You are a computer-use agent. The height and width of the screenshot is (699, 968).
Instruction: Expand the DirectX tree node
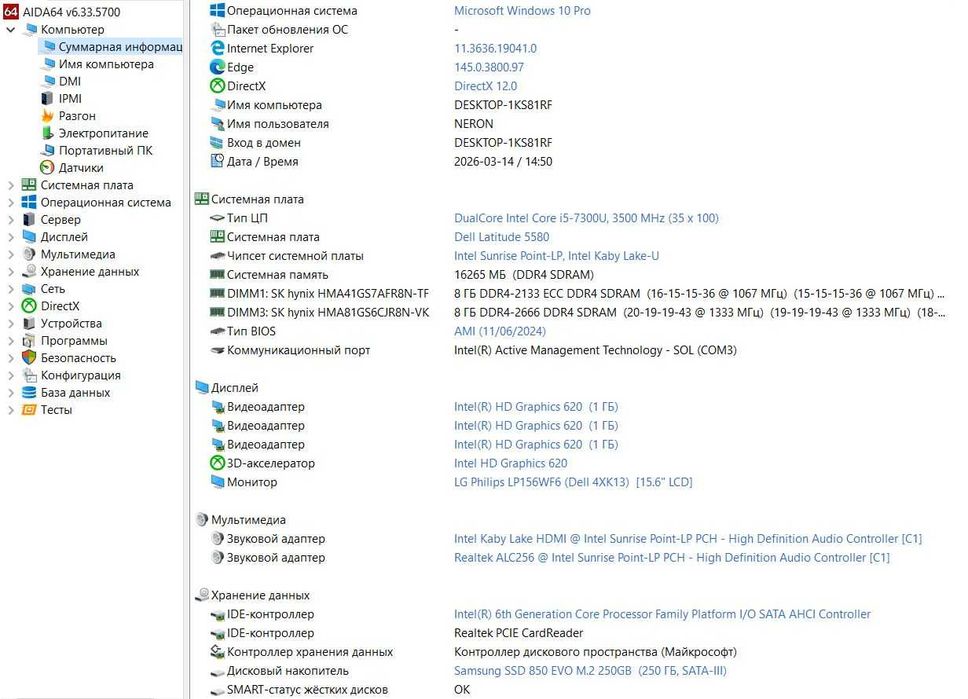click(10, 306)
